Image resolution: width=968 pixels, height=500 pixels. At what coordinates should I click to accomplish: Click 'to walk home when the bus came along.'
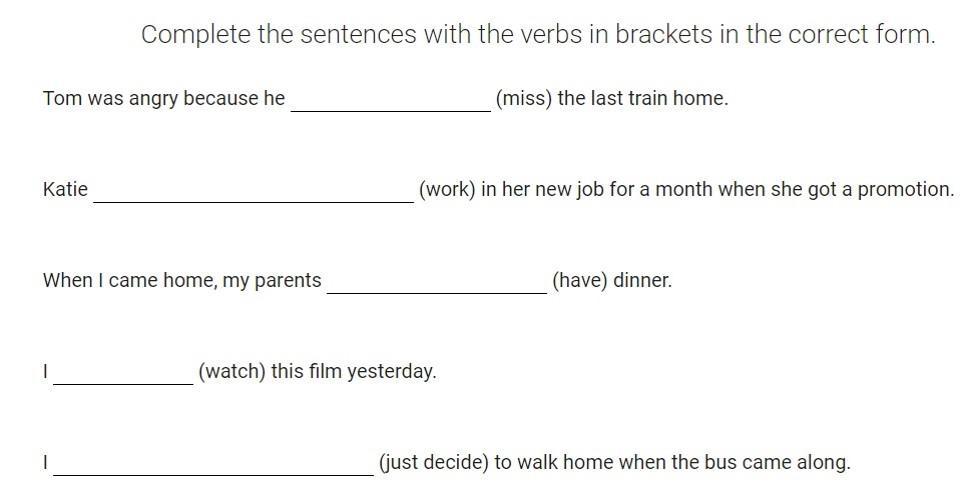(672, 462)
